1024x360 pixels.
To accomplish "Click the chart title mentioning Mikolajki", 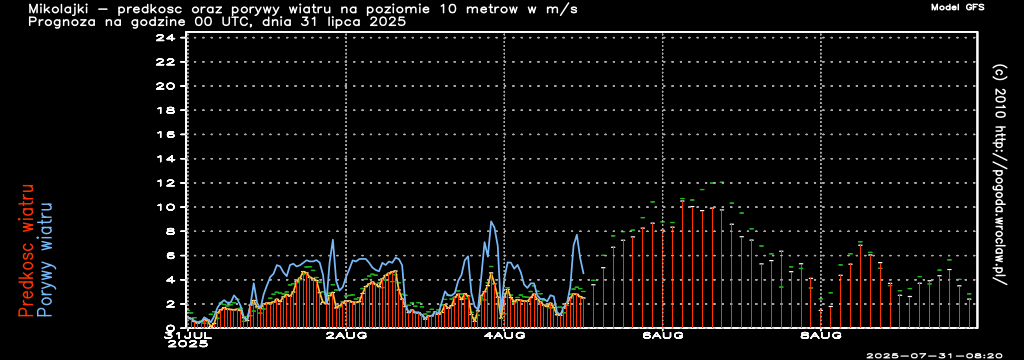I will [x=303, y=9].
